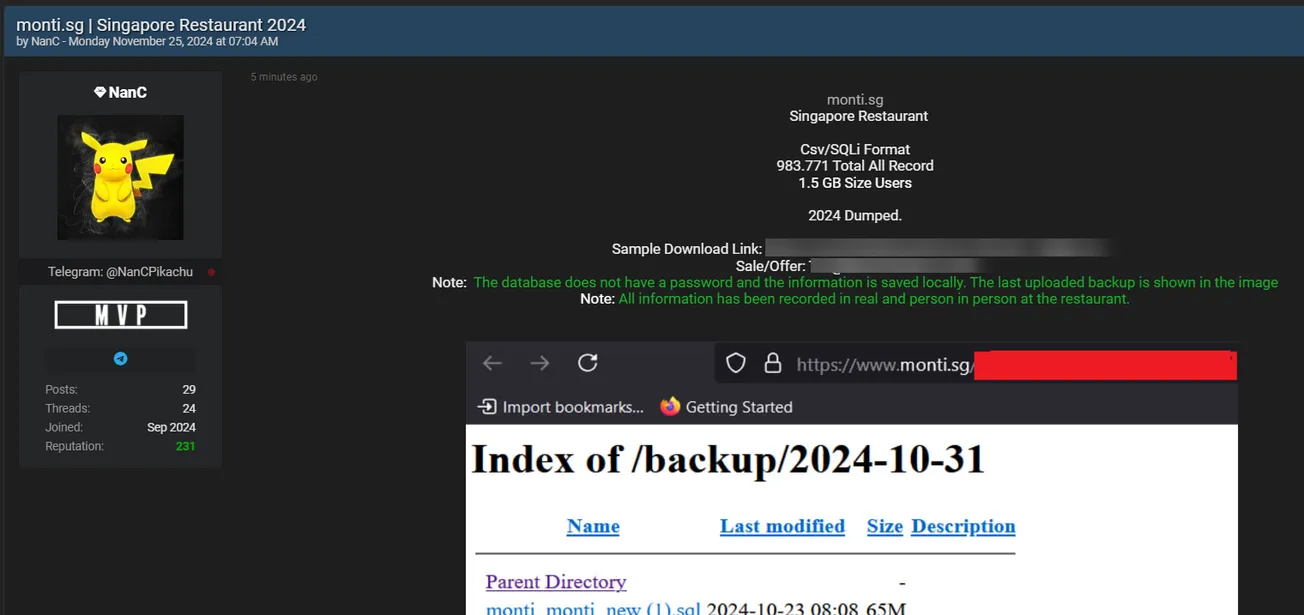
Task: Sort directory listing by Name
Action: coord(593,526)
